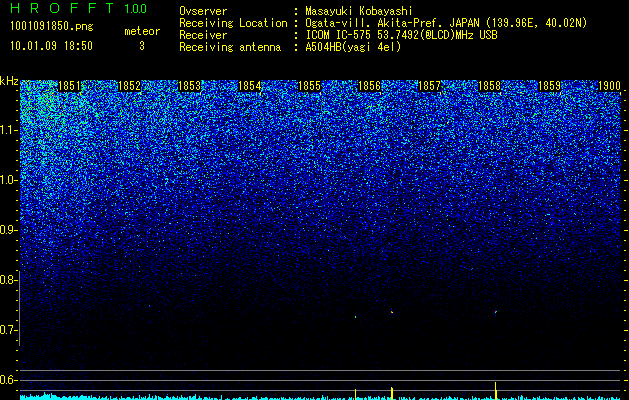The width and height of the screenshot is (629, 400).
Task: Click the meteor echo dot below 1858
Action: click(496, 311)
